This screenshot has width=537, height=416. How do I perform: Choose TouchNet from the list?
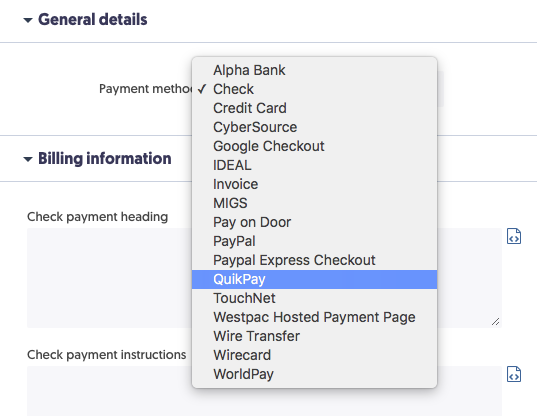point(314,298)
